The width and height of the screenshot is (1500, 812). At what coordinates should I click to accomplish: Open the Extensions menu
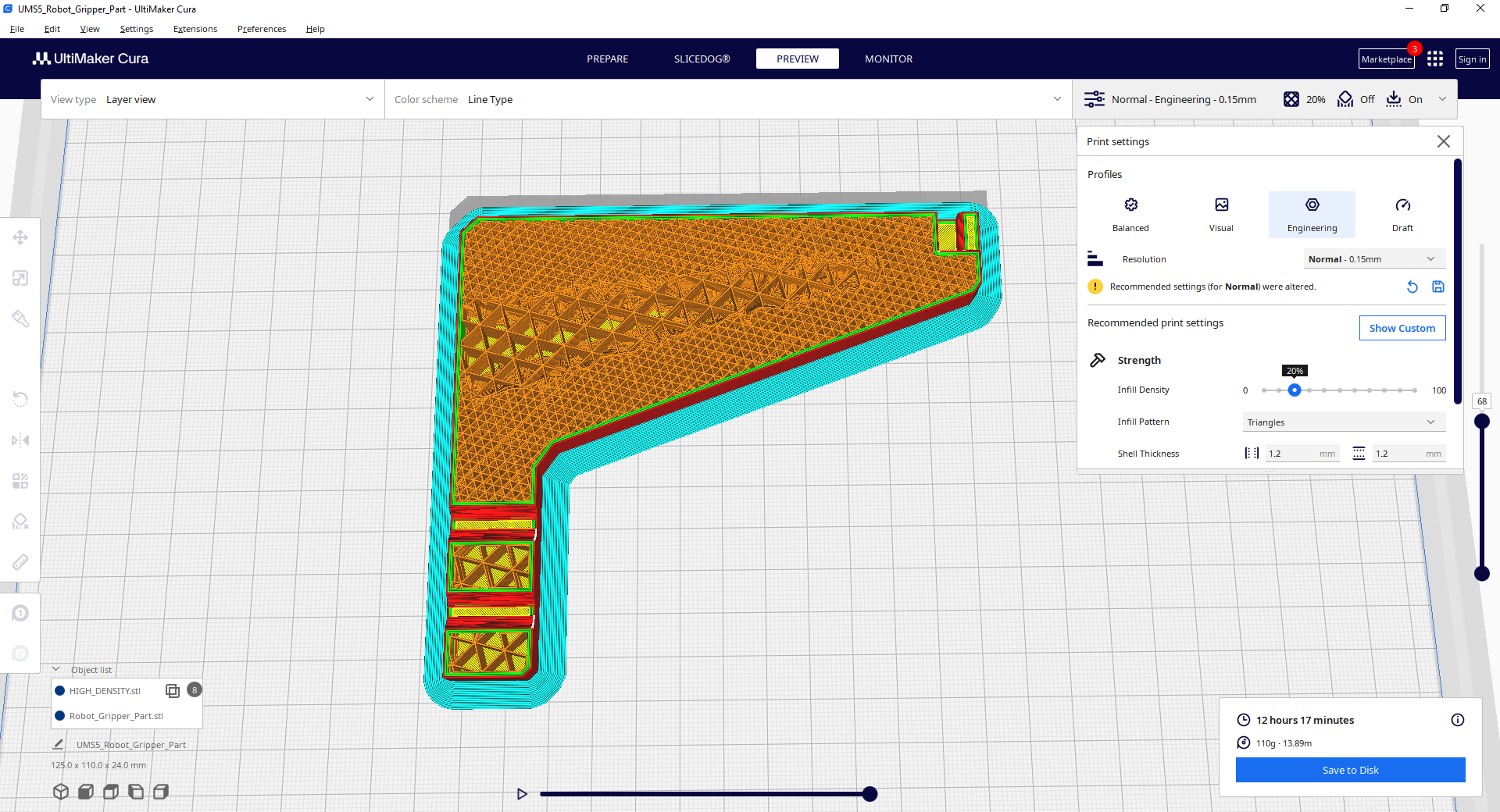pos(195,29)
